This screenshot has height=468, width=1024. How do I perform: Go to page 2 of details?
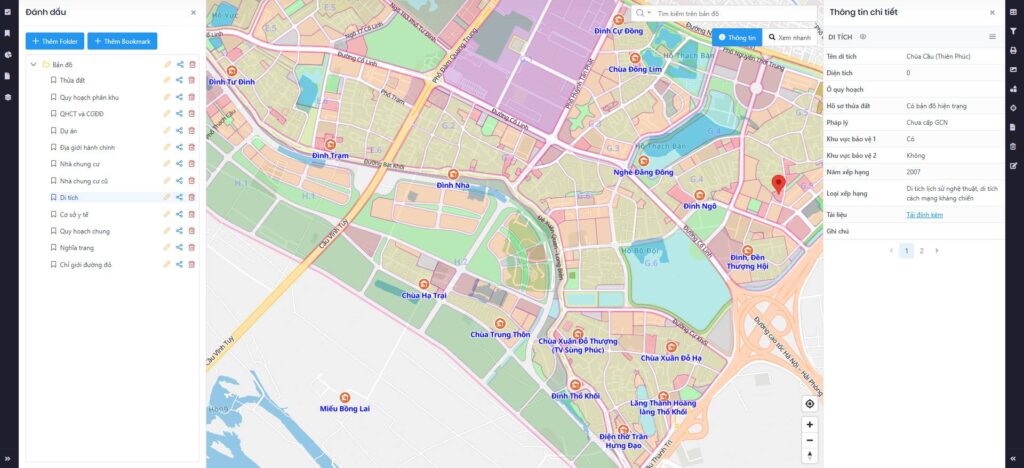(921, 250)
